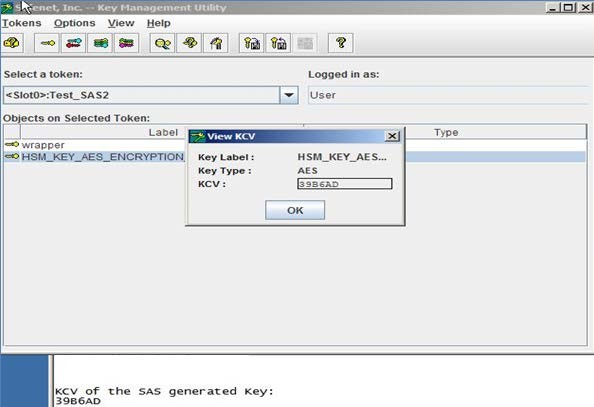Click the single yellow key toolbar icon

[47, 43]
